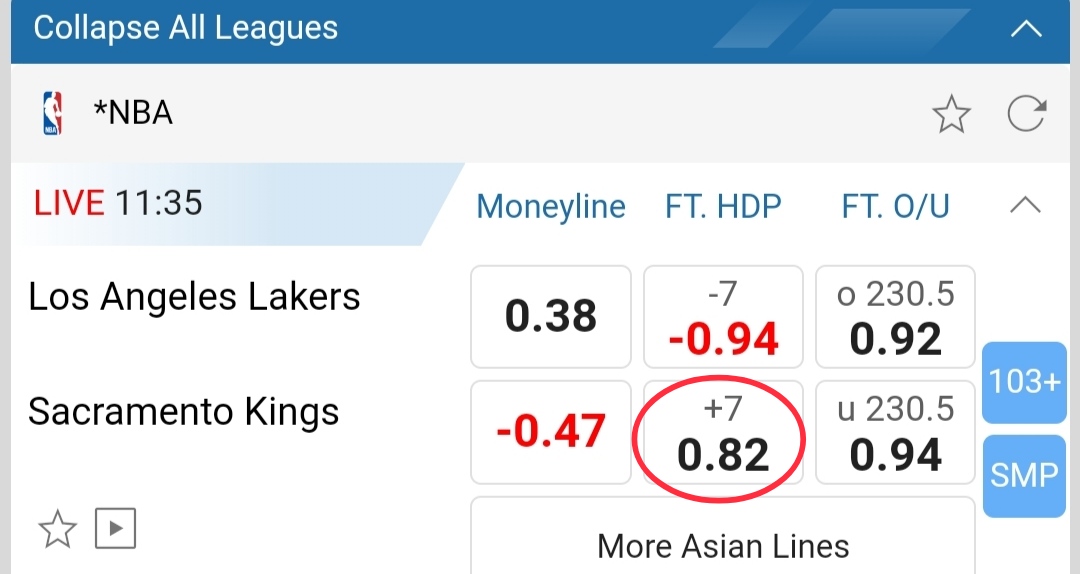Collapse all leagues using top chevron
The image size is (1080, 574).
tap(1026, 28)
